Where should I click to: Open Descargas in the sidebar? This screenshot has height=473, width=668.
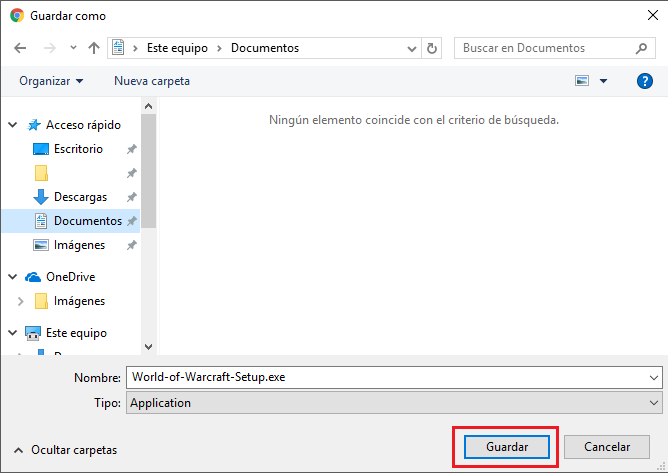click(x=80, y=197)
